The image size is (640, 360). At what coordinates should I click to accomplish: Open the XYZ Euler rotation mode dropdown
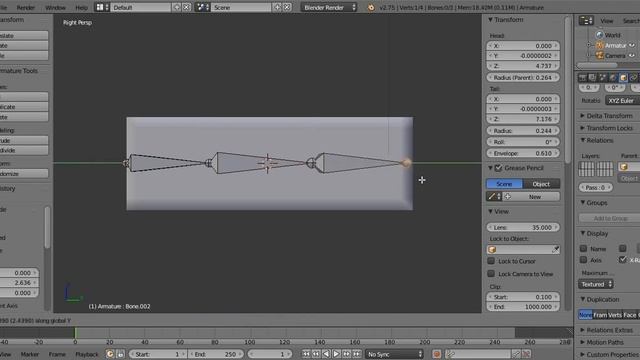(x=622, y=100)
